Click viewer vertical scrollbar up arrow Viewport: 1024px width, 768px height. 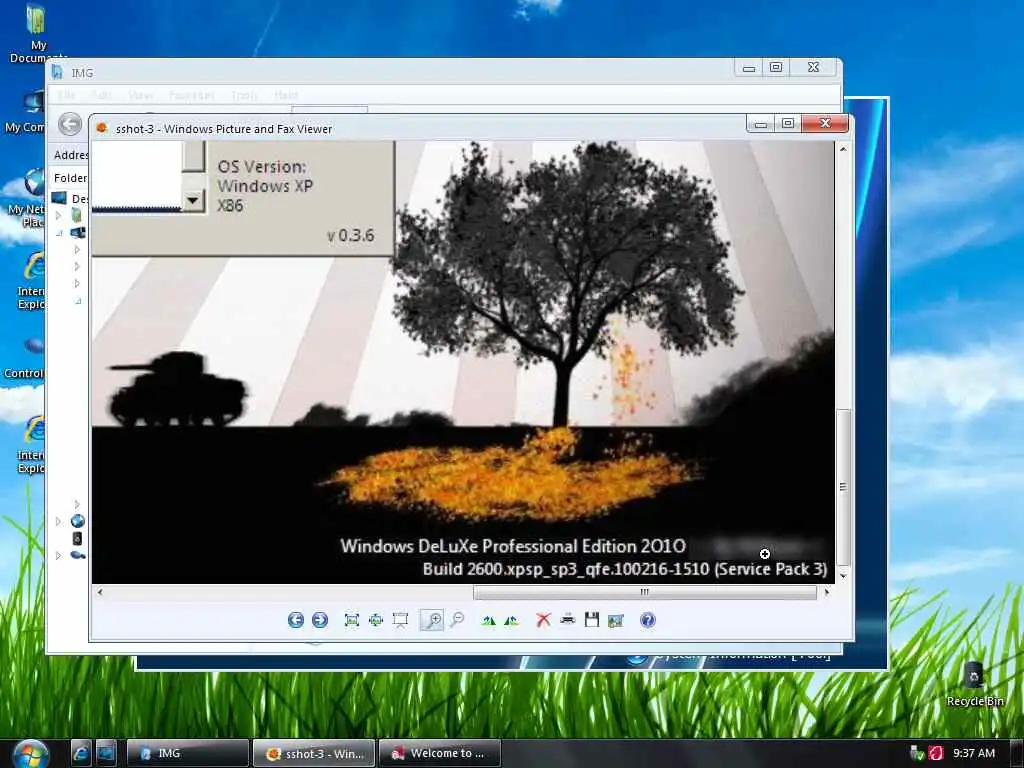[843, 149]
